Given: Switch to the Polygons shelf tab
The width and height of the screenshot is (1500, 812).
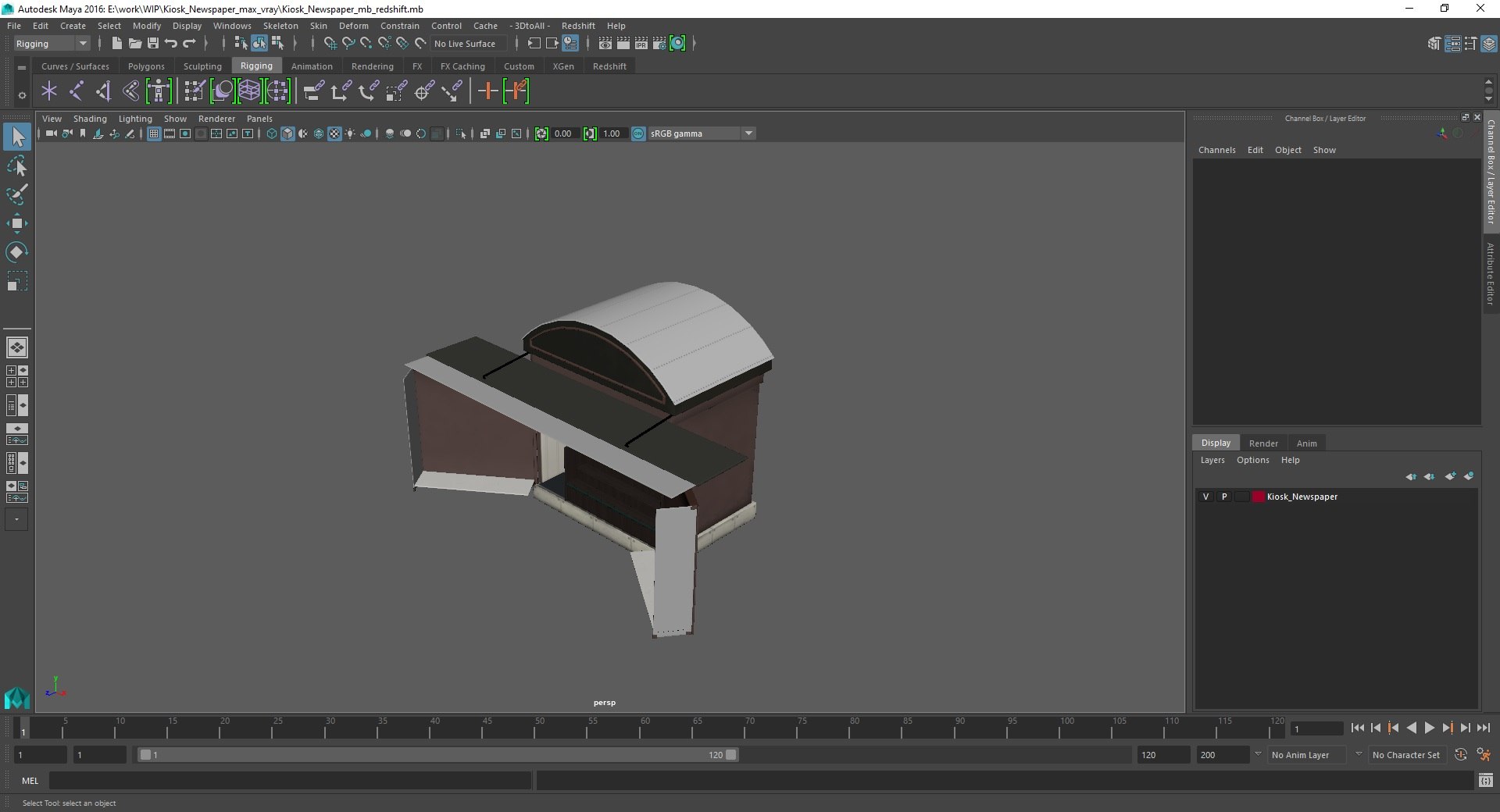Looking at the screenshot, I should [x=146, y=66].
